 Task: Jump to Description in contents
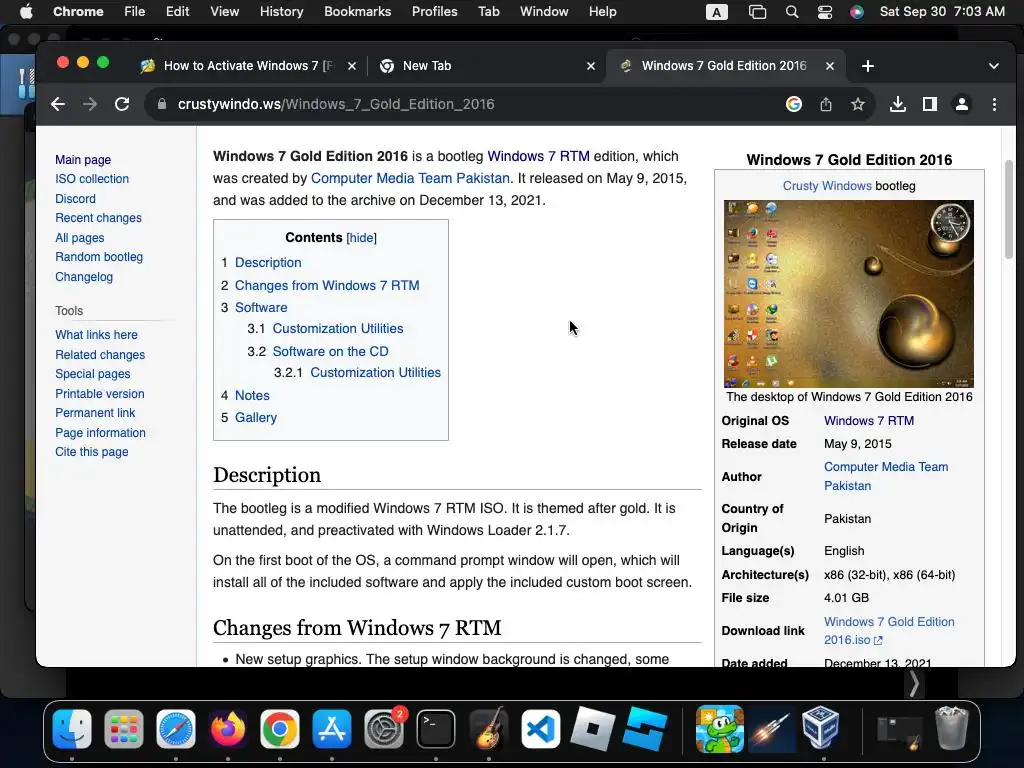click(x=268, y=263)
